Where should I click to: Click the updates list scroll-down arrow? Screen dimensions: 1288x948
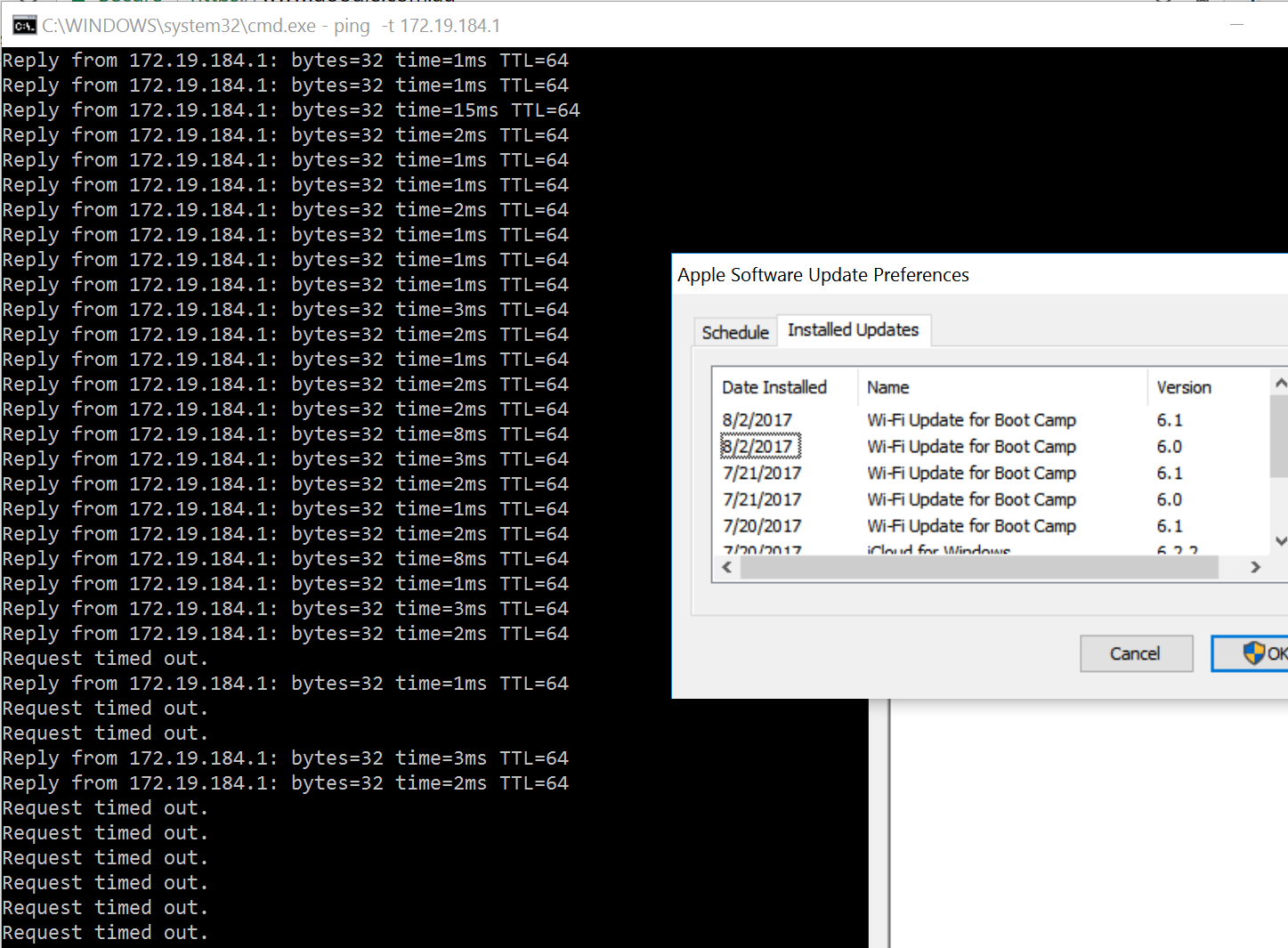click(1280, 540)
